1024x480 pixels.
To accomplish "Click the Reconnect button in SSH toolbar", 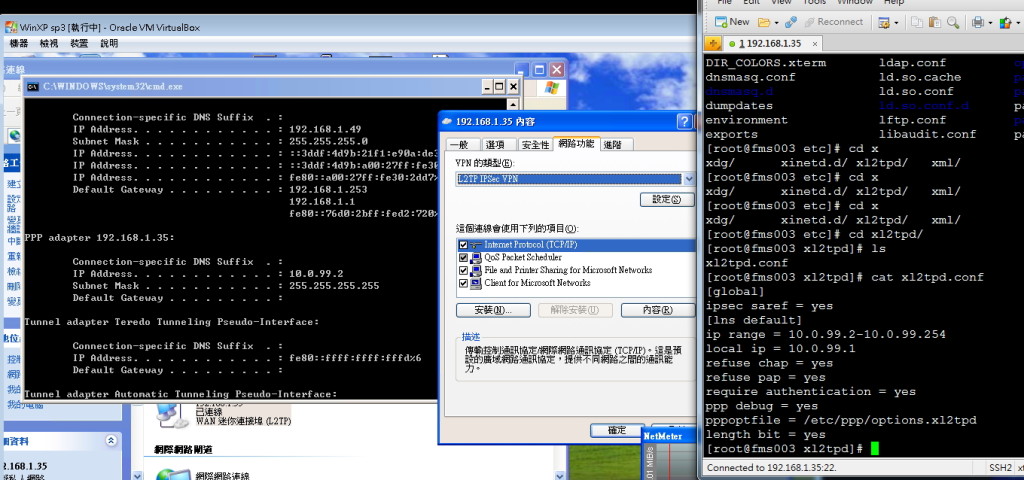I will [835, 22].
